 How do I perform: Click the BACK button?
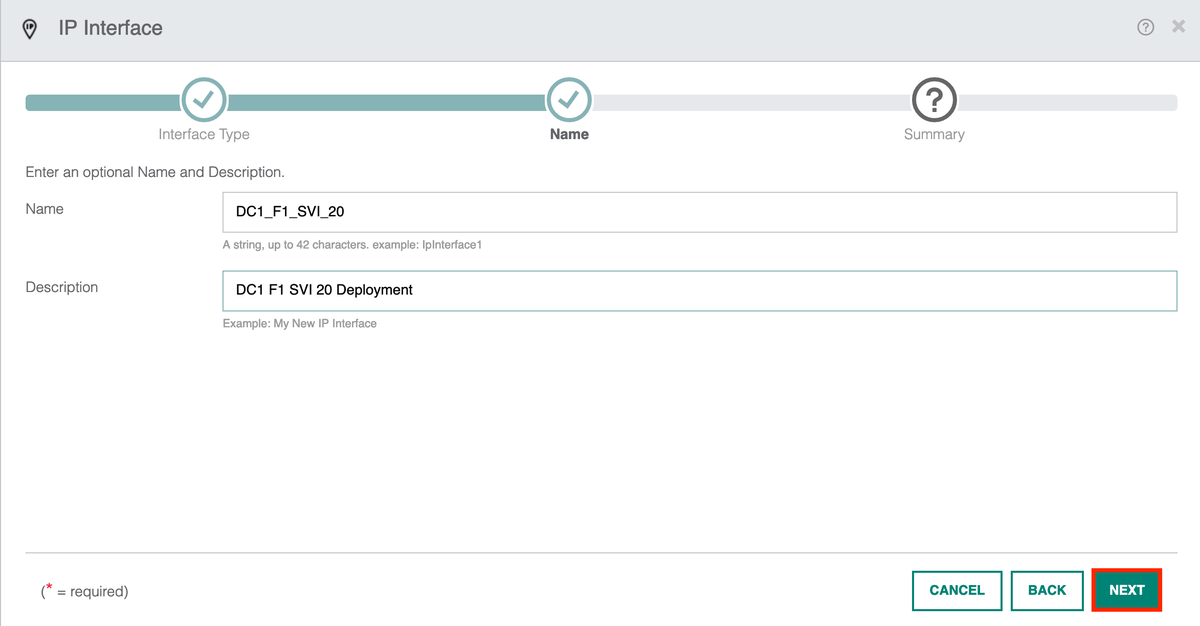[x=1047, y=590]
